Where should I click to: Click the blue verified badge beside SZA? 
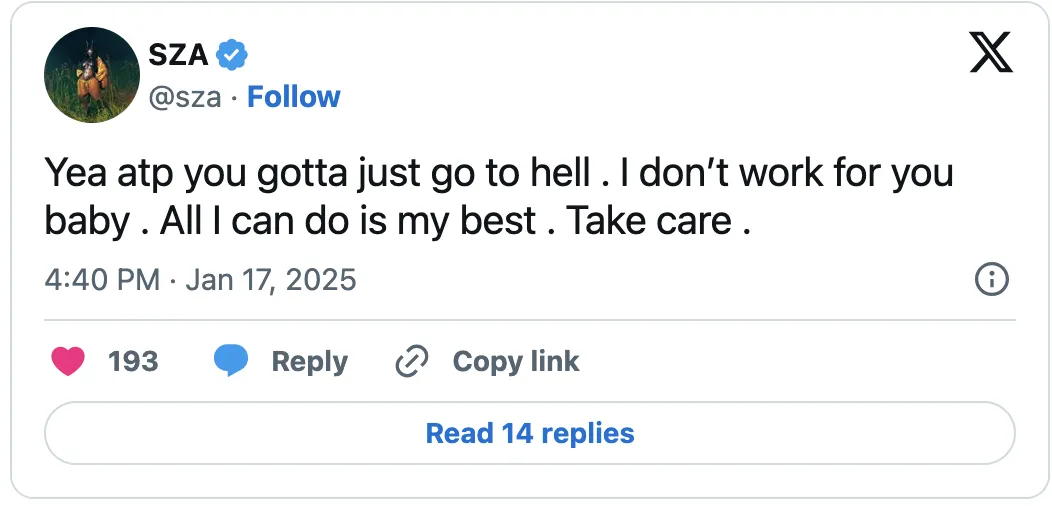click(x=232, y=56)
